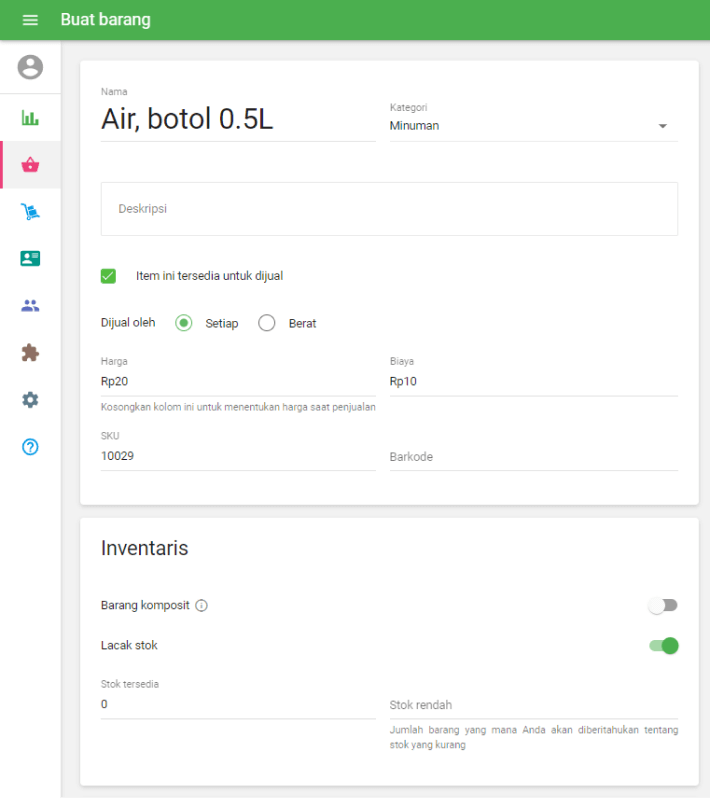
Task: Enable the Barang komposit toggle
Action: point(663,605)
